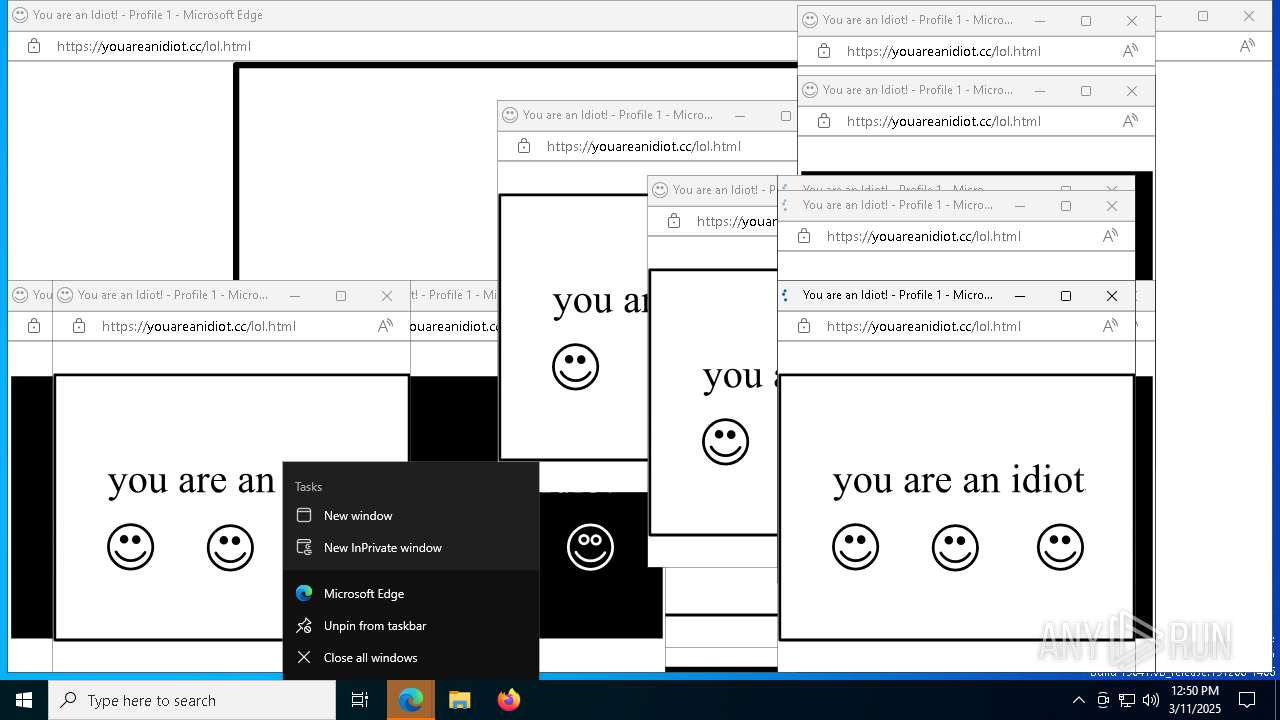1280x720 pixels.
Task: Click lock icon in active three-smiley window
Action: click(803, 326)
